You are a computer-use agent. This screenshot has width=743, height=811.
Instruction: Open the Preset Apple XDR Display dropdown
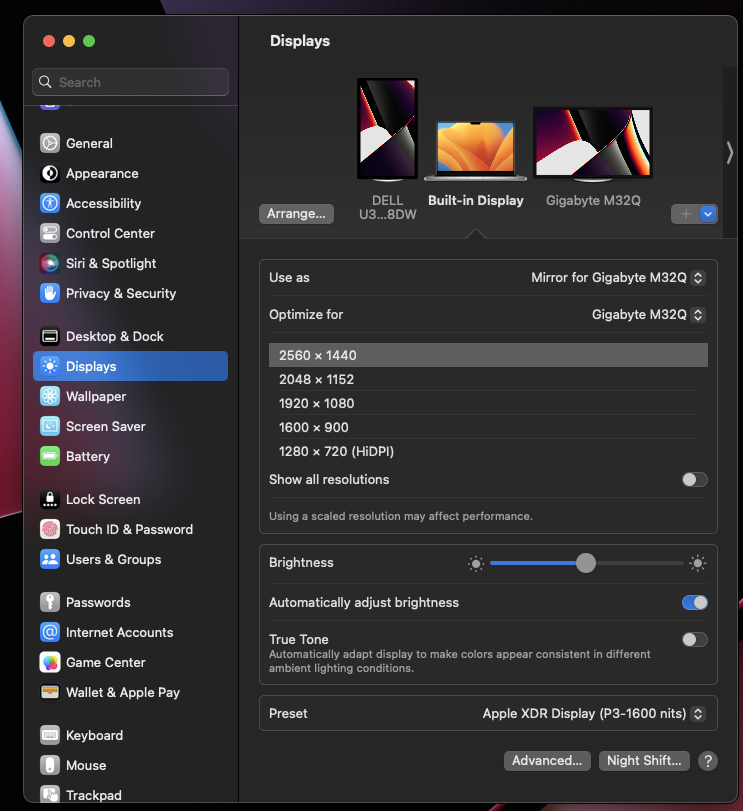click(x=594, y=713)
